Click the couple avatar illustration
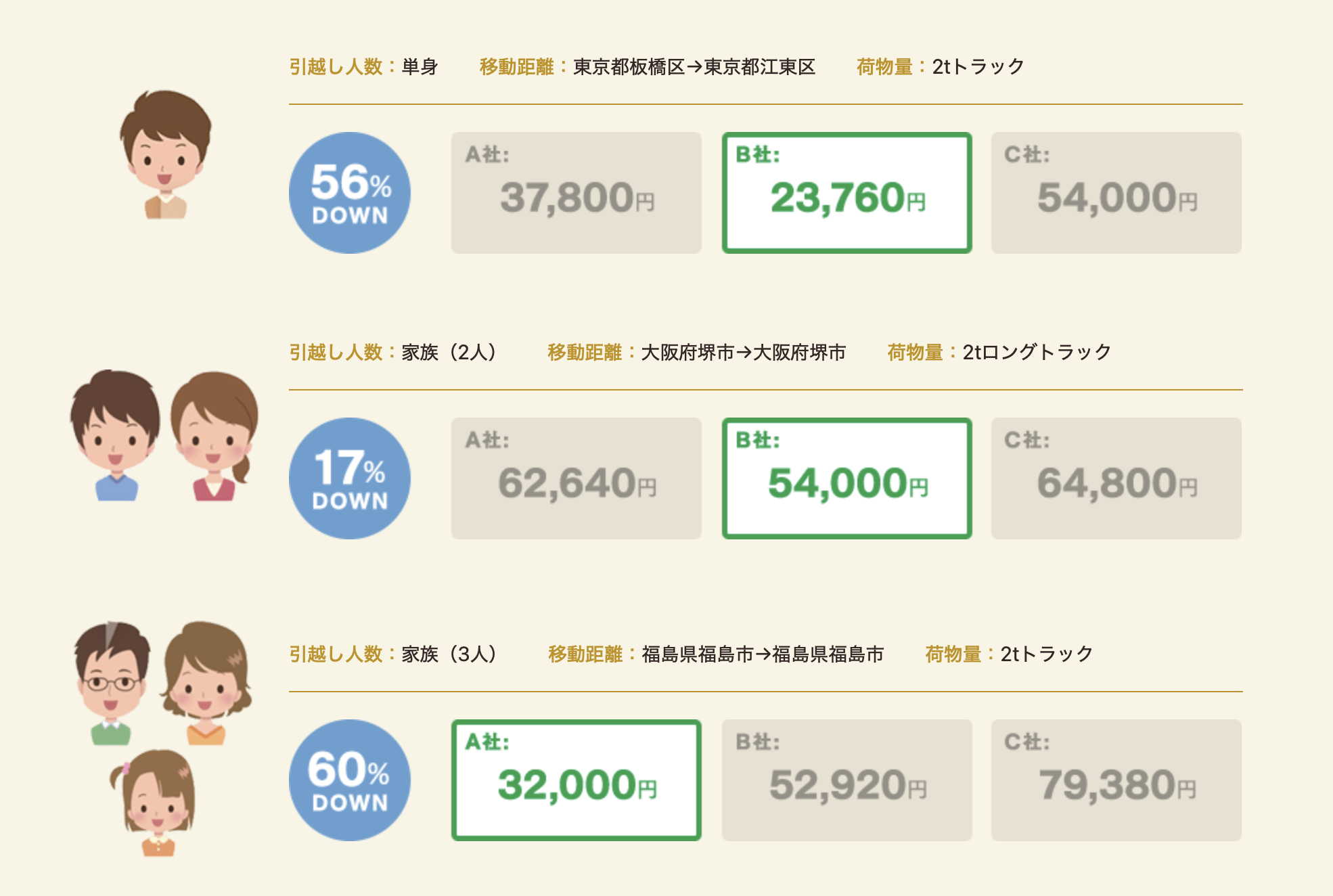This screenshot has height=896, width=1333. point(164,436)
